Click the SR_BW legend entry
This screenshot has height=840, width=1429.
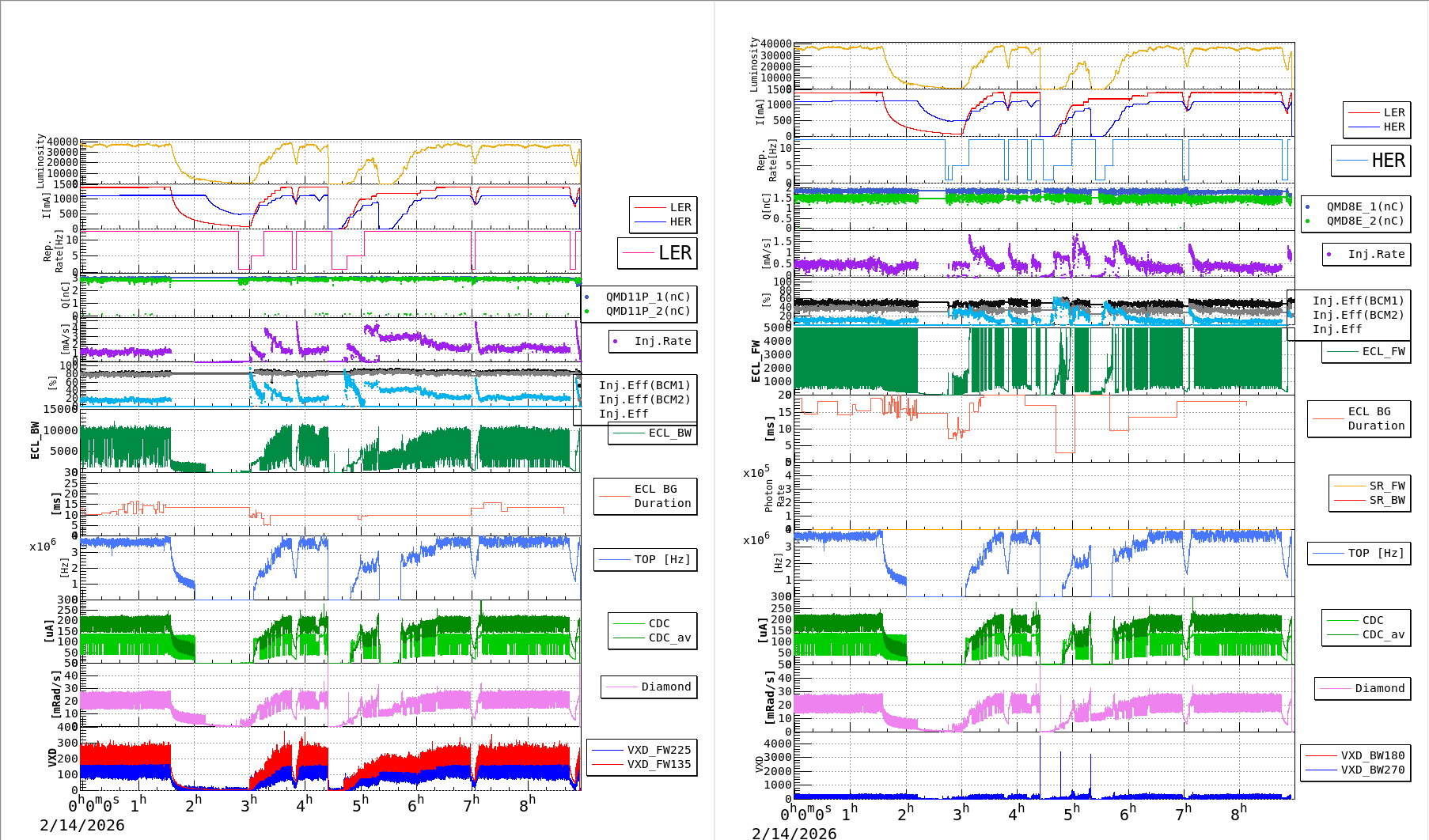pyautogui.click(x=1387, y=500)
